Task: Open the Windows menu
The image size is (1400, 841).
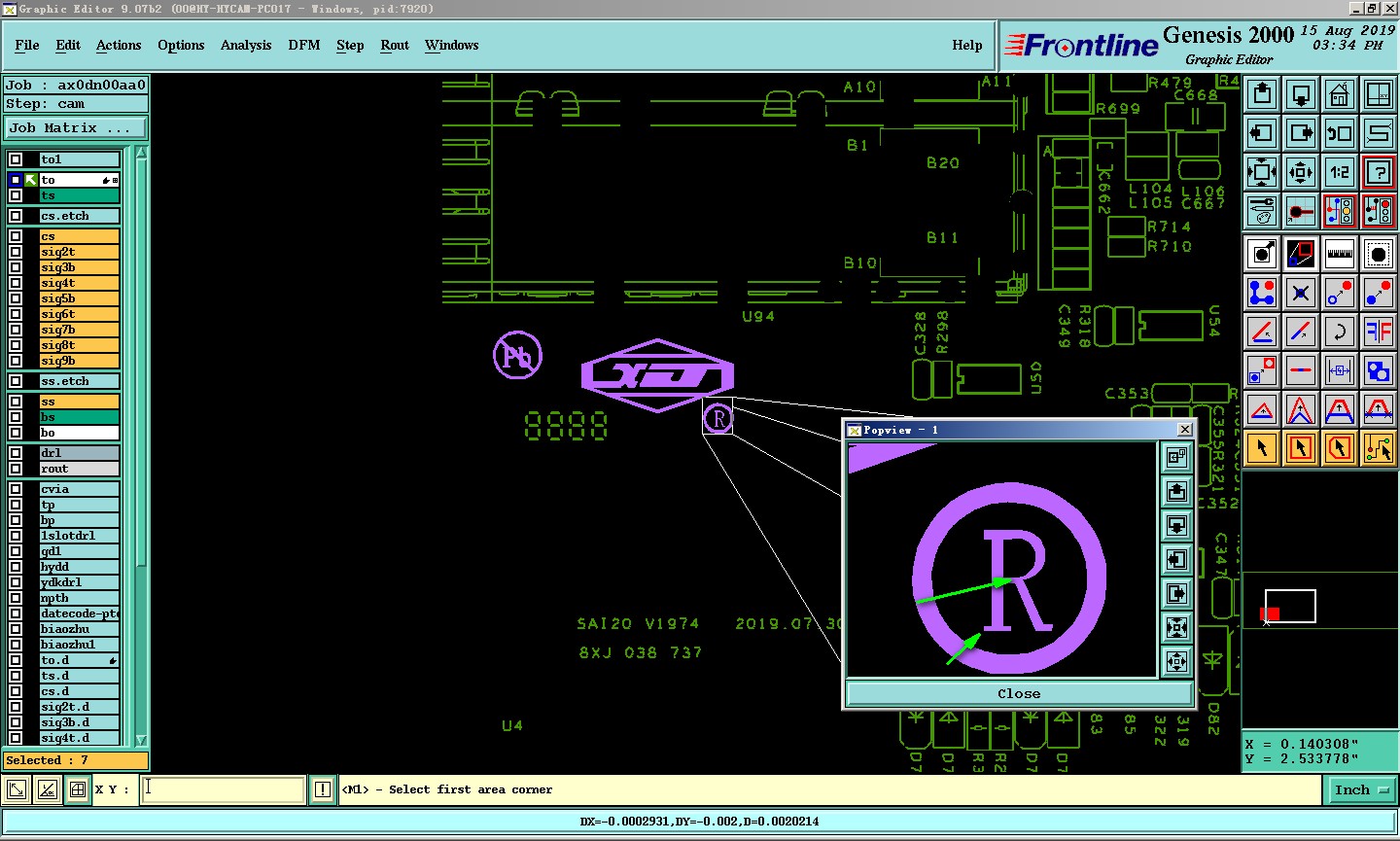Action: click(x=451, y=45)
